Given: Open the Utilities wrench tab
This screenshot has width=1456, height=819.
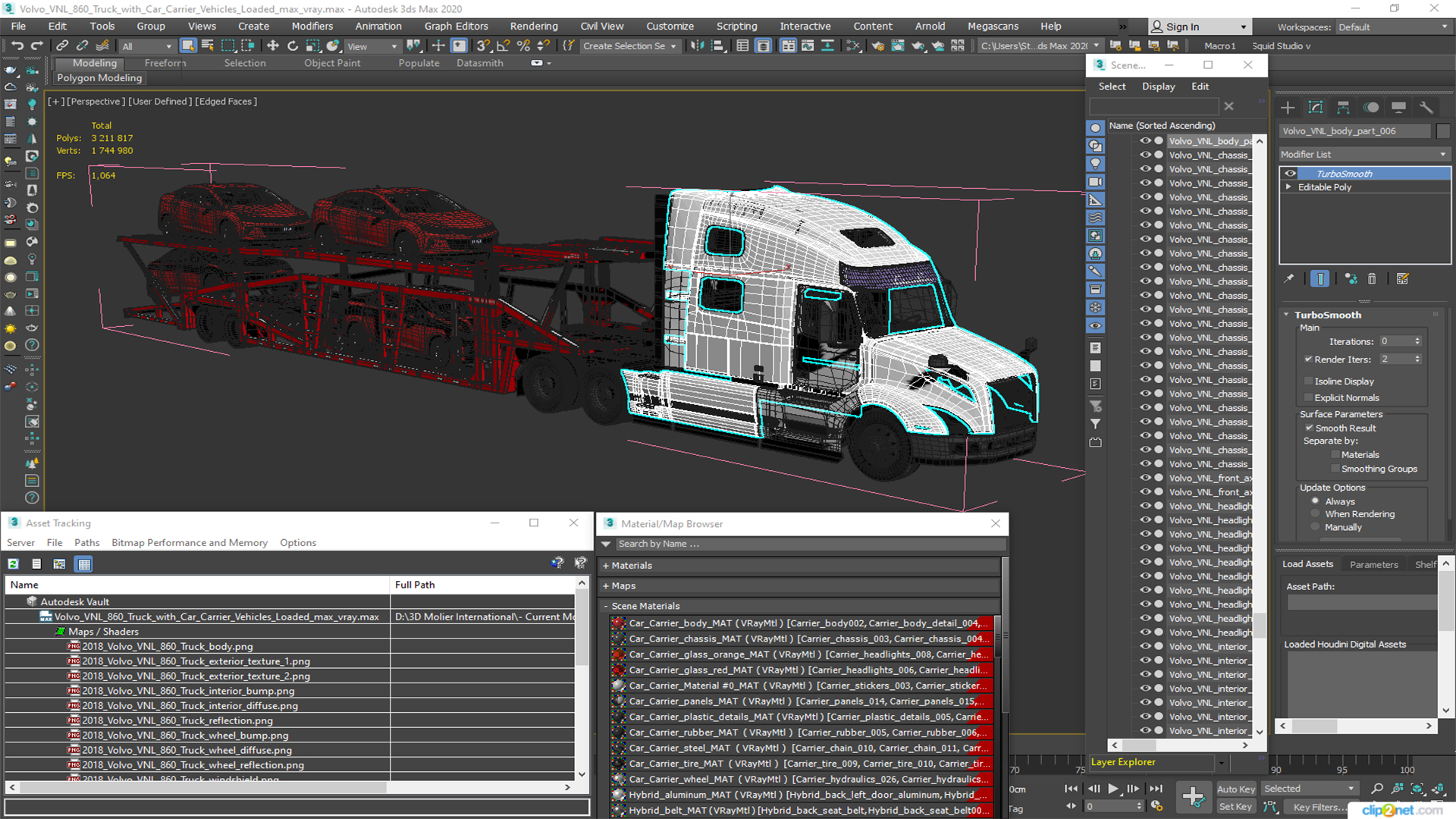Looking at the screenshot, I should pyautogui.click(x=1426, y=108).
